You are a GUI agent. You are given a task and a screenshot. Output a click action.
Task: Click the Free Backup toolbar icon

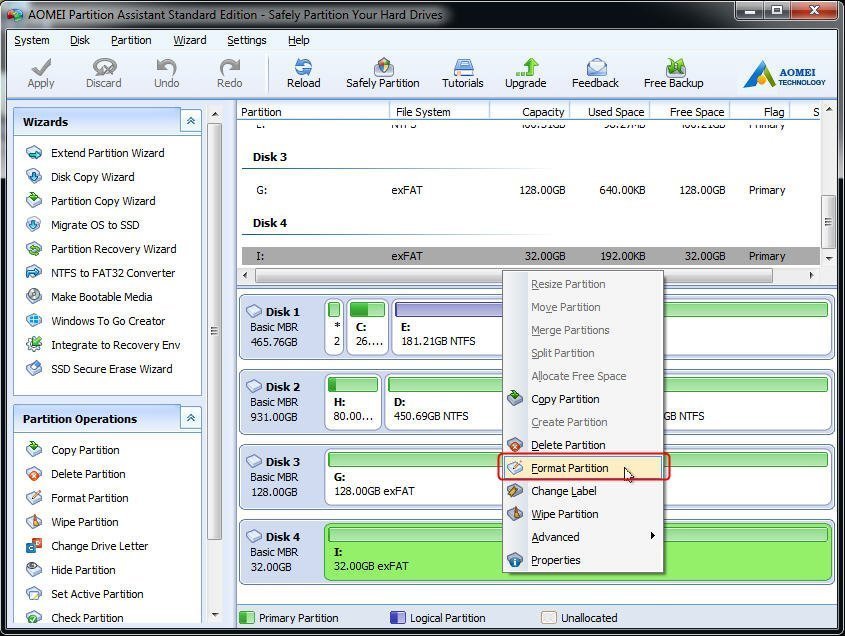[x=675, y=68]
